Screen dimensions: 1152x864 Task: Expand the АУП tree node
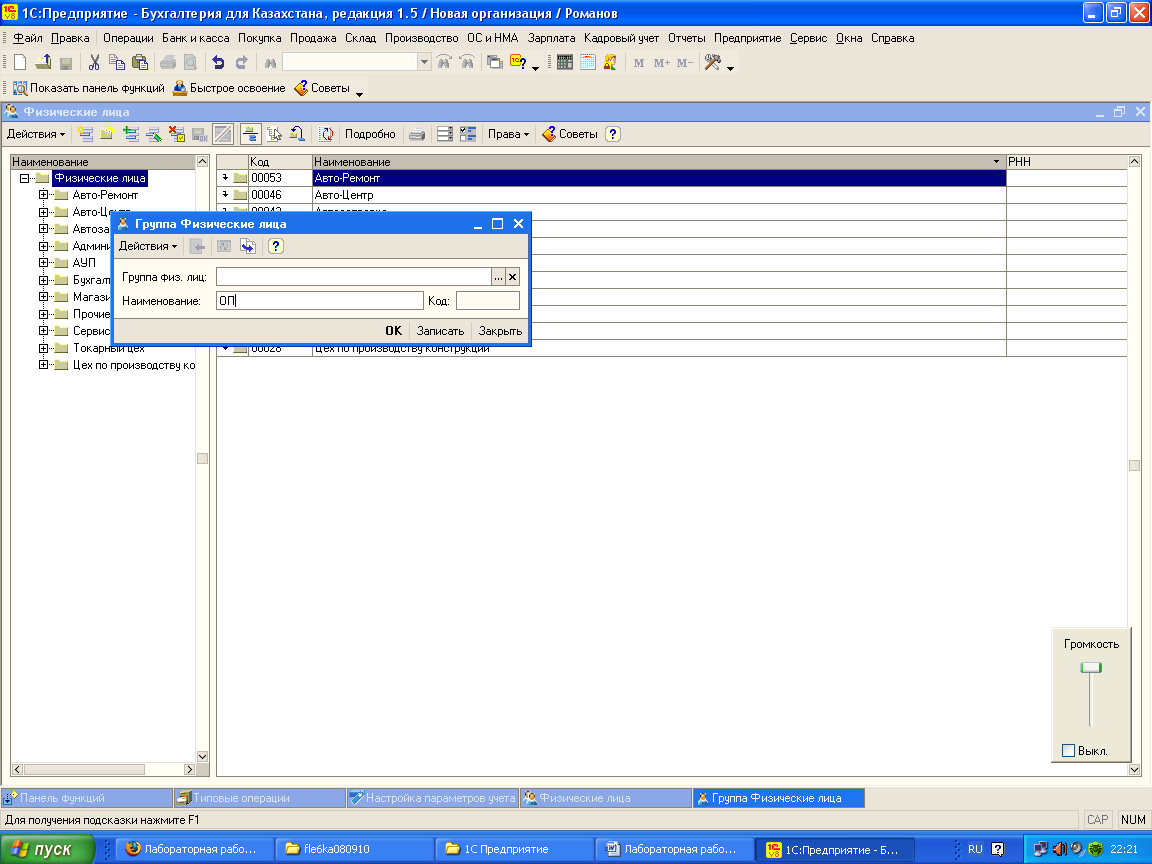pyautogui.click(x=43, y=262)
